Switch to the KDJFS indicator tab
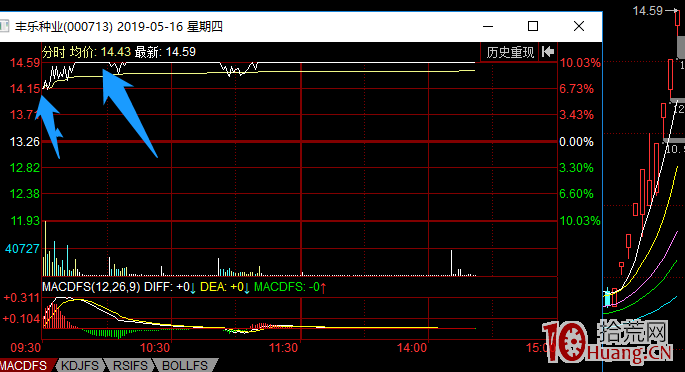Viewport: 685px width, 372px height. tap(80, 365)
